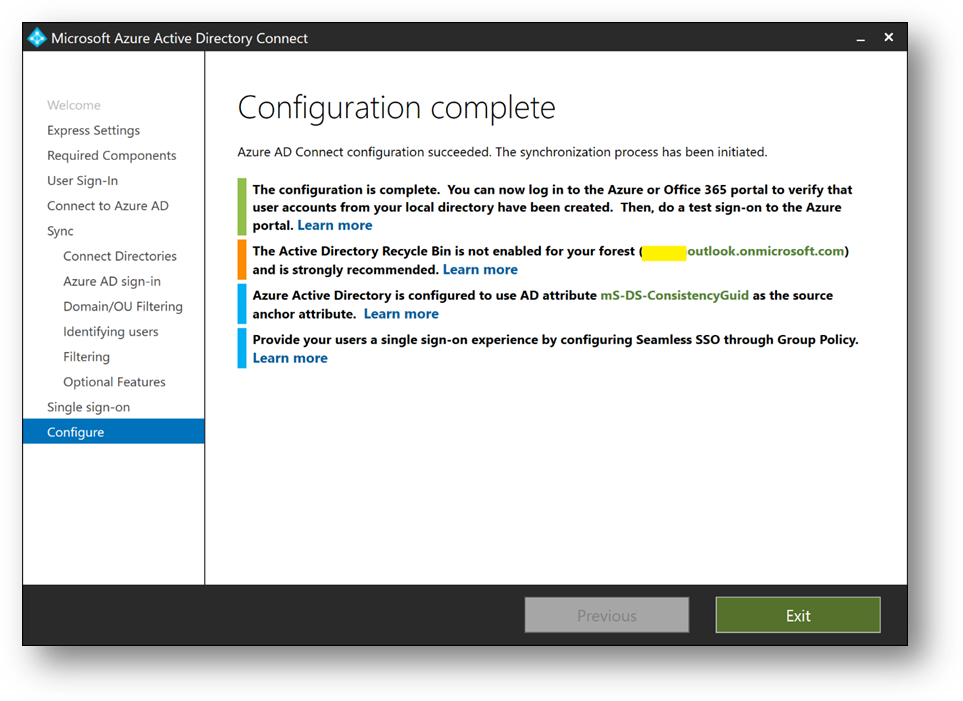Click the Previous button
963x701 pixels.
pyautogui.click(x=607, y=615)
